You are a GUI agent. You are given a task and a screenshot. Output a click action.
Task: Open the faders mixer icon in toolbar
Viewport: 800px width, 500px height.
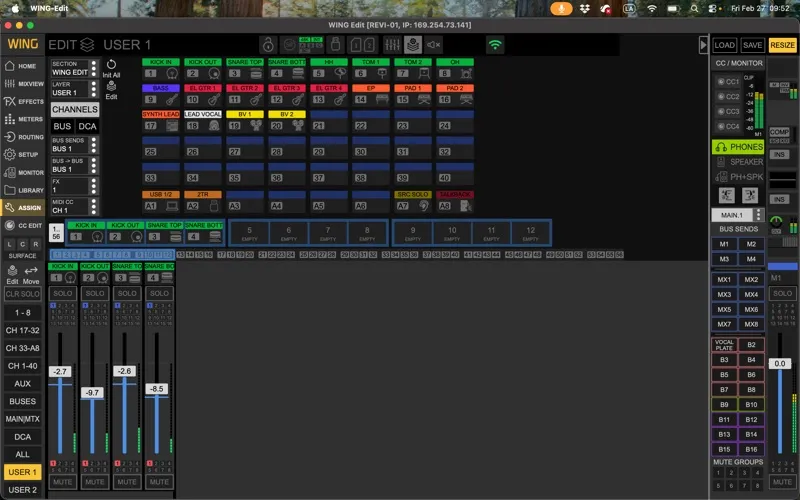click(392, 45)
